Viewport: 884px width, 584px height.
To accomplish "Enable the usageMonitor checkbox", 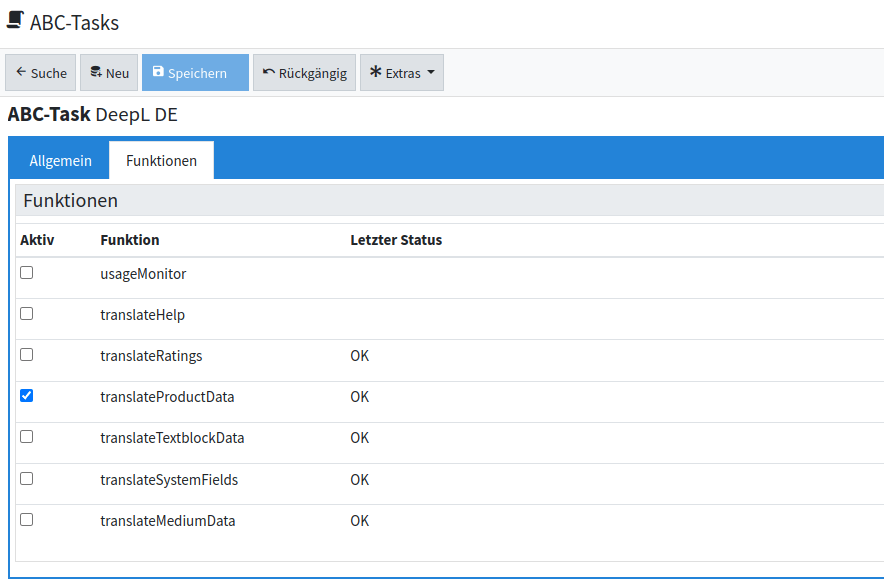I will (x=27, y=273).
